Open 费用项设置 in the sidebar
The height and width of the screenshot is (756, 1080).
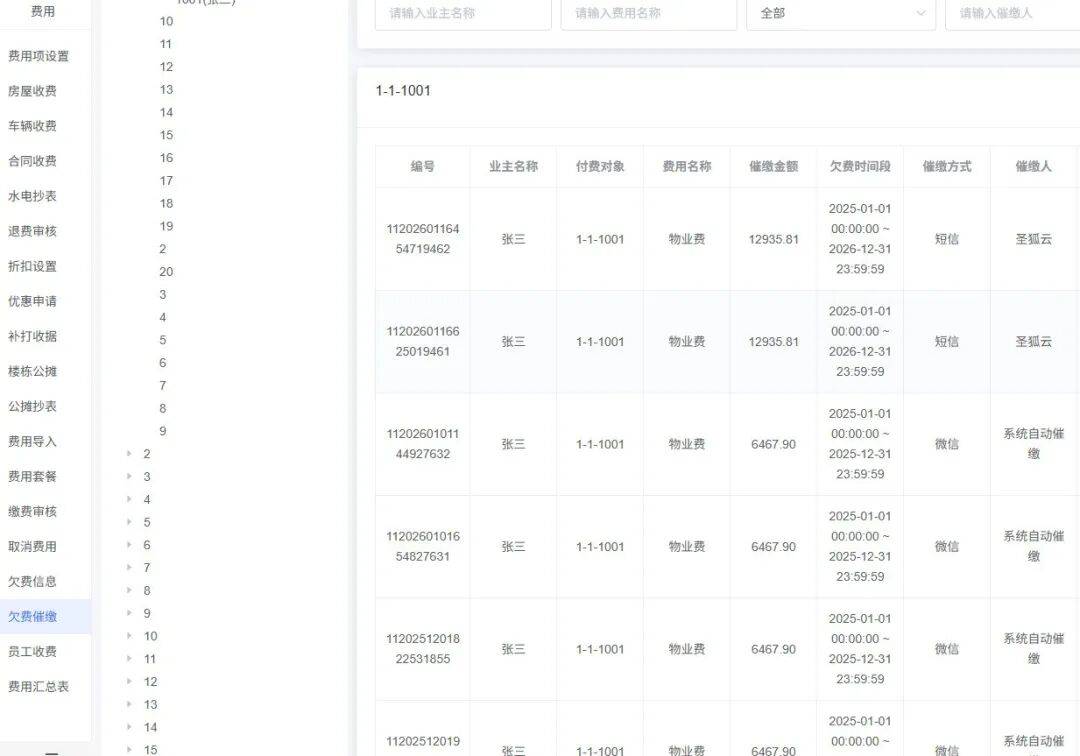tap(38, 56)
